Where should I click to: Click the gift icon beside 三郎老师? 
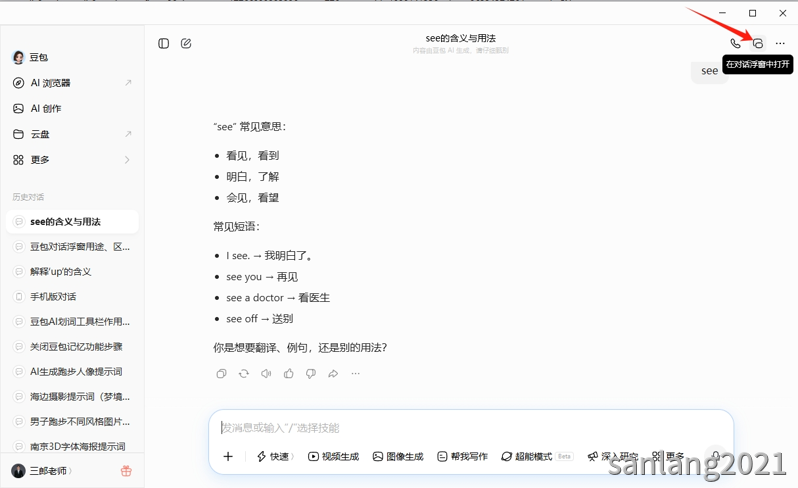tap(126, 471)
